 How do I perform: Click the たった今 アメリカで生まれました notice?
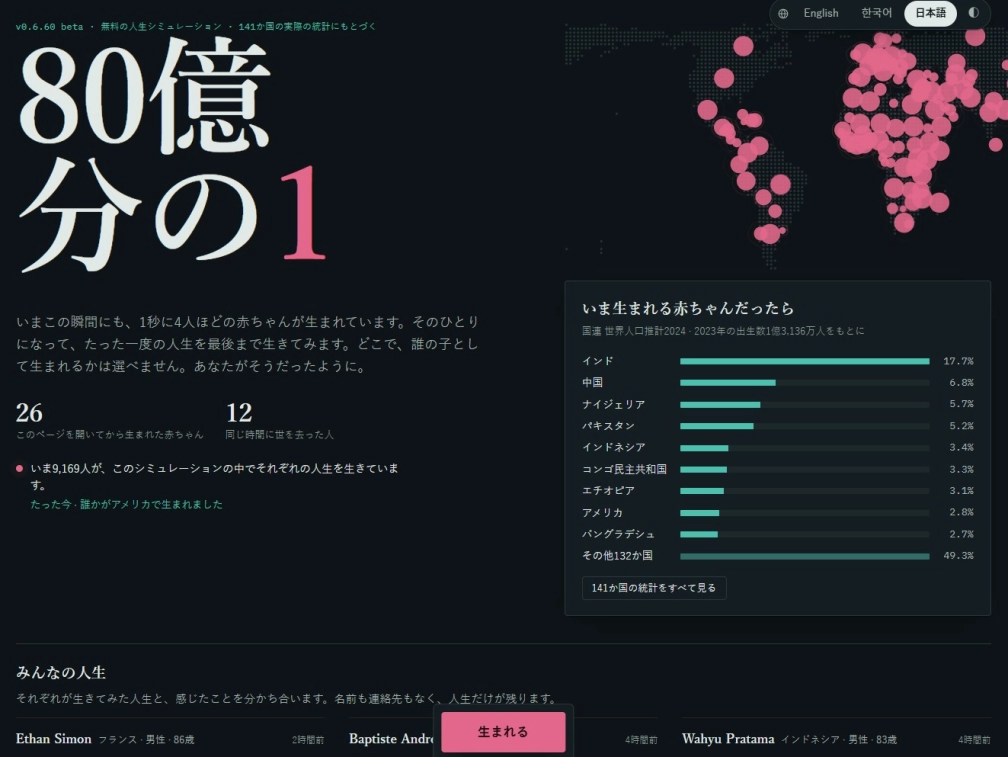(x=127, y=504)
